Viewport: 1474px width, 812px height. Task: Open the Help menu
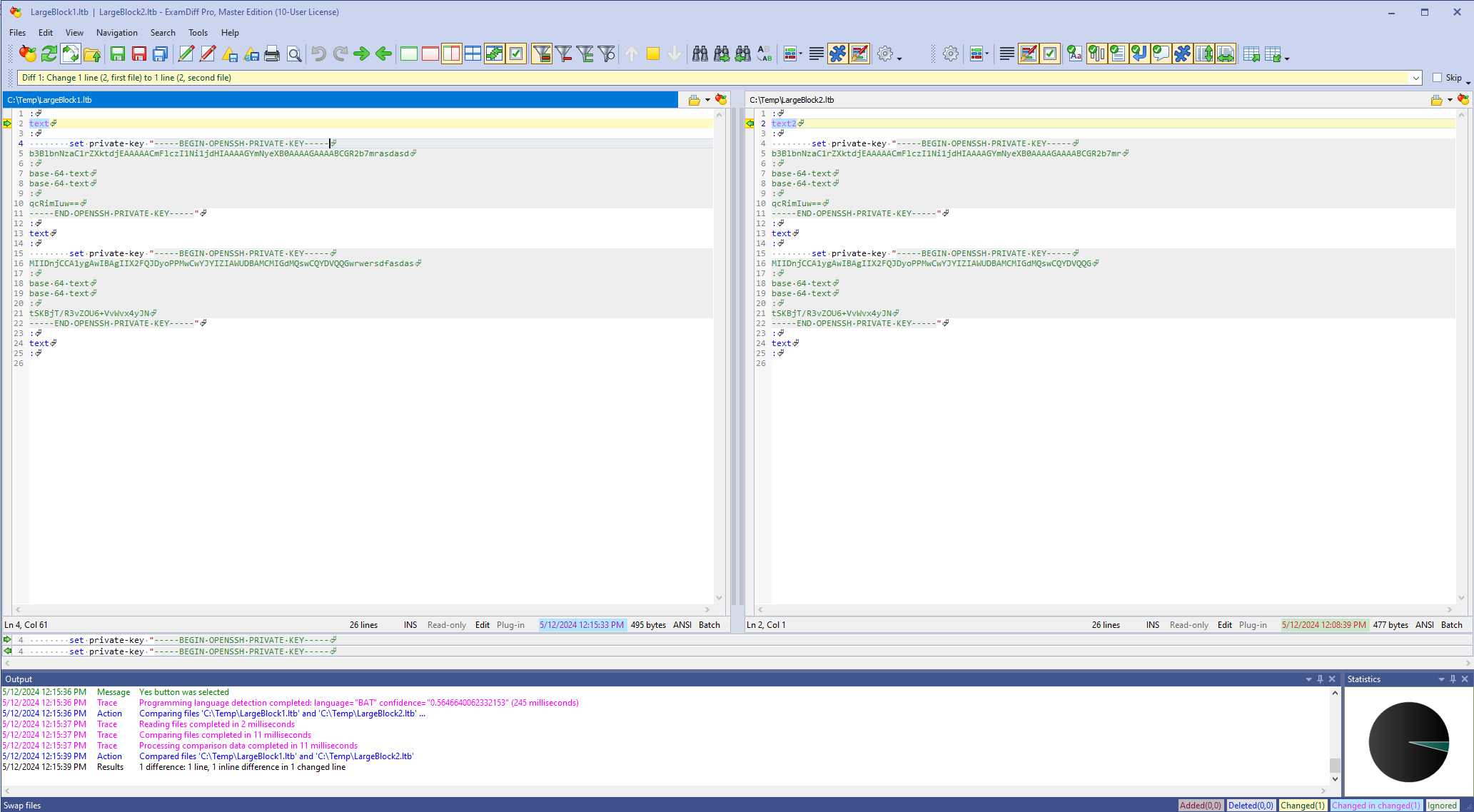(x=230, y=33)
